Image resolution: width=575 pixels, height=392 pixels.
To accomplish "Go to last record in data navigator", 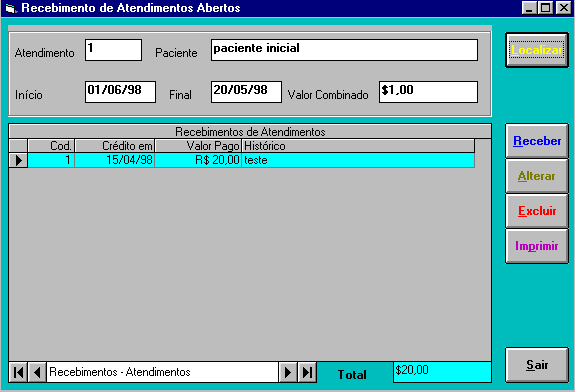I will click(x=307, y=373).
